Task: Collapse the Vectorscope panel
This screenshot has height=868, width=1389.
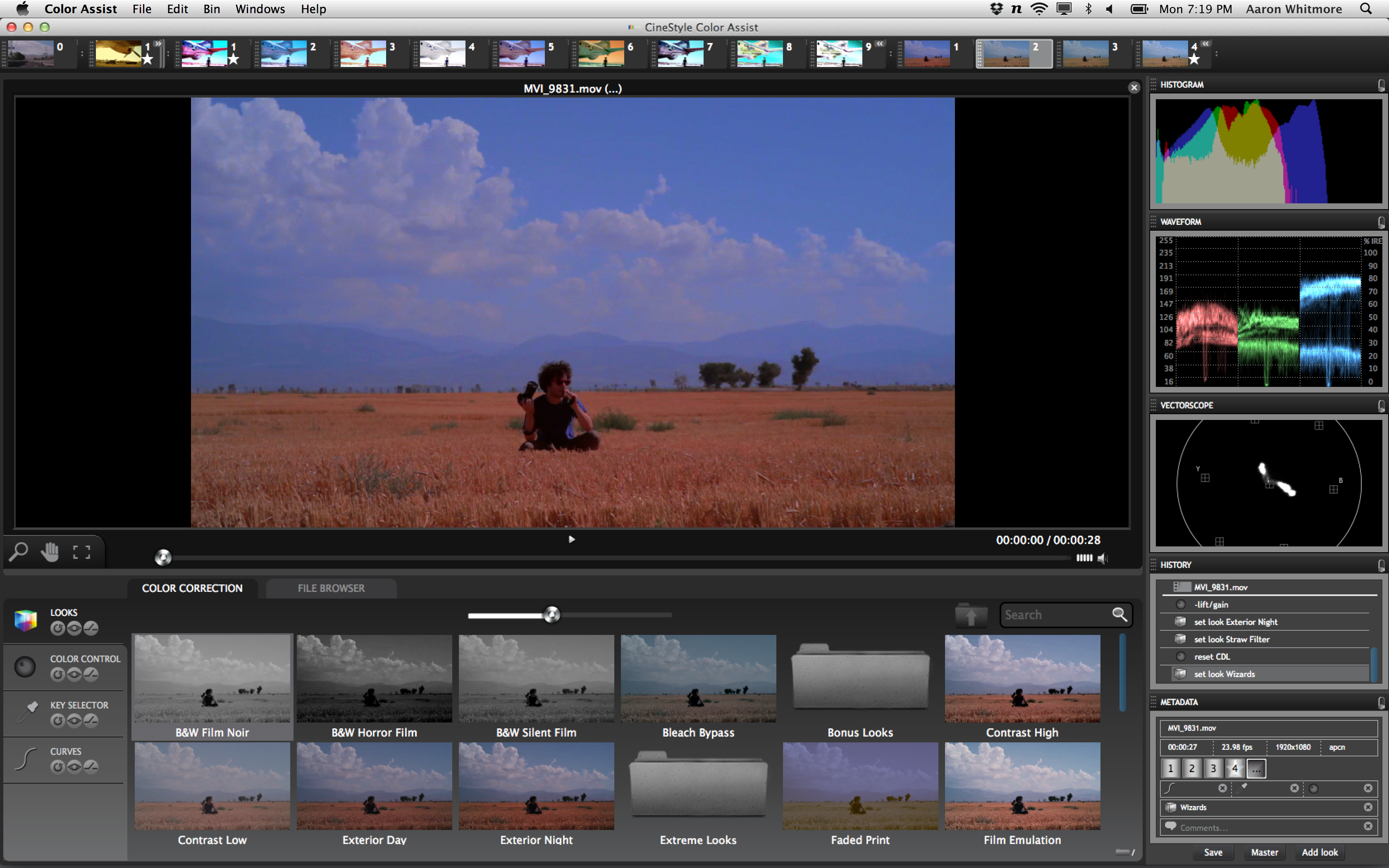Action: pyautogui.click(x=1382, y=406)
